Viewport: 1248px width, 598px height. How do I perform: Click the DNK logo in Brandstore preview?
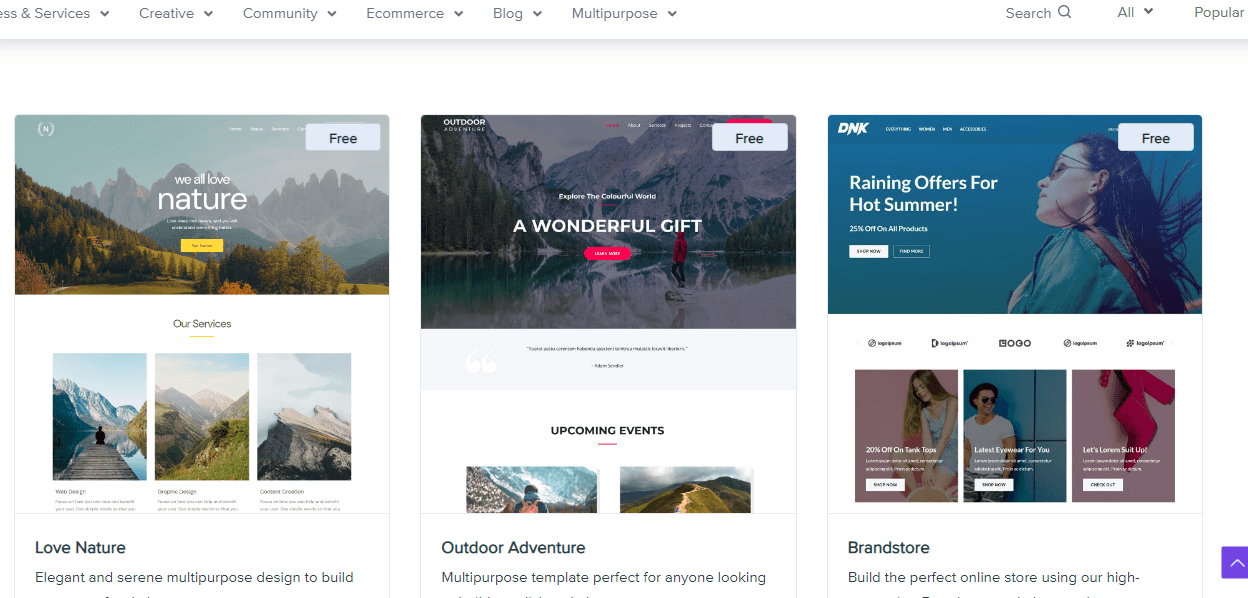coord(853,128)
